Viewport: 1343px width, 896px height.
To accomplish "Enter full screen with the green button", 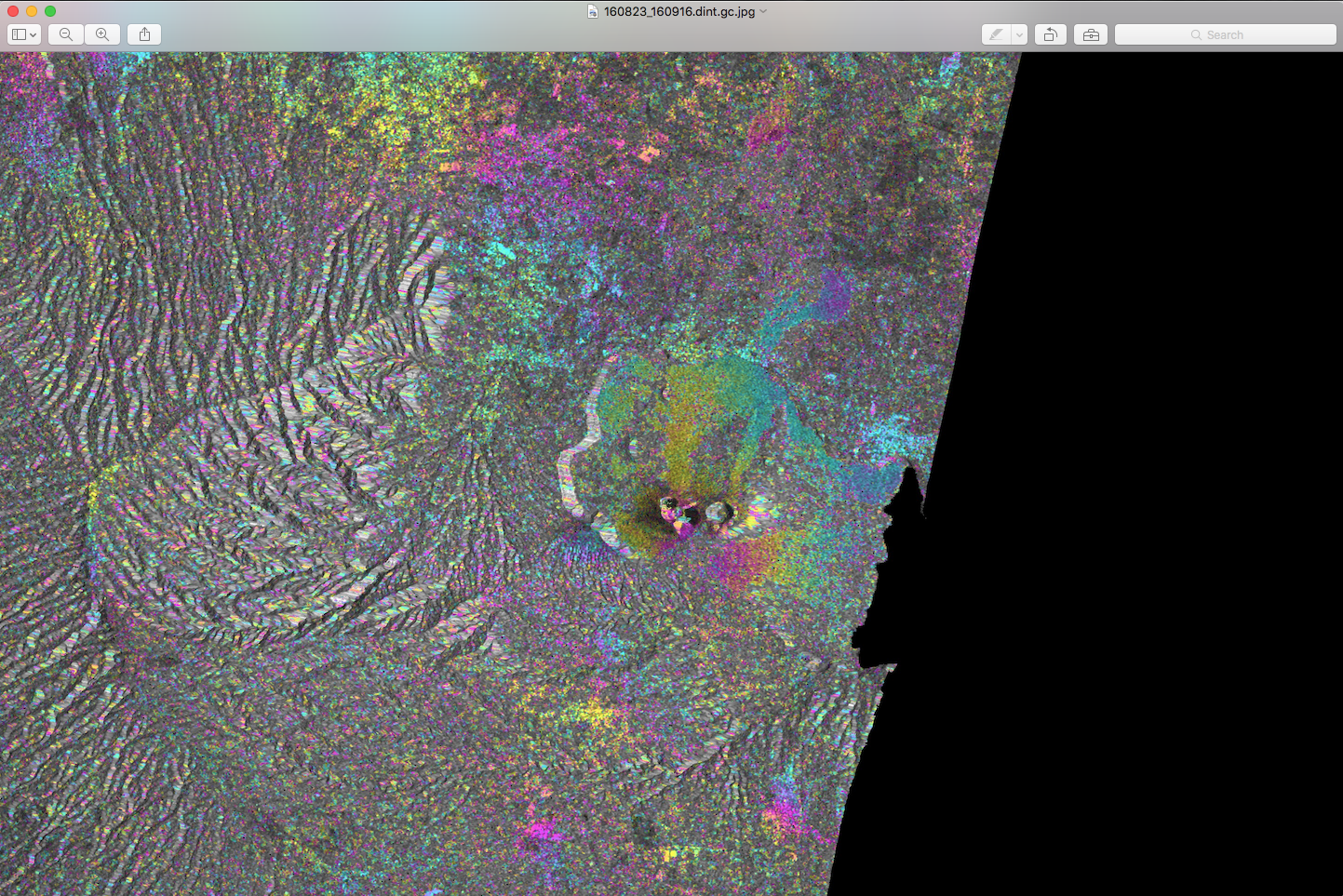I will [50, 11].
